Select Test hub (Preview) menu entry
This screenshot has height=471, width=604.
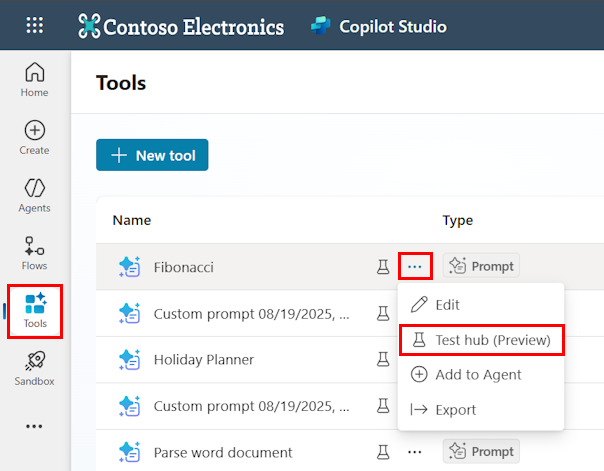click(x=481, y=340)
